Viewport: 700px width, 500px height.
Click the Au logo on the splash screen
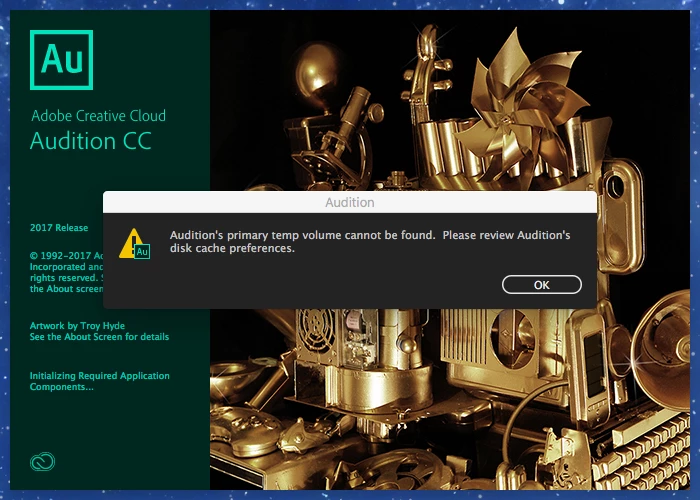coord(62,60)
